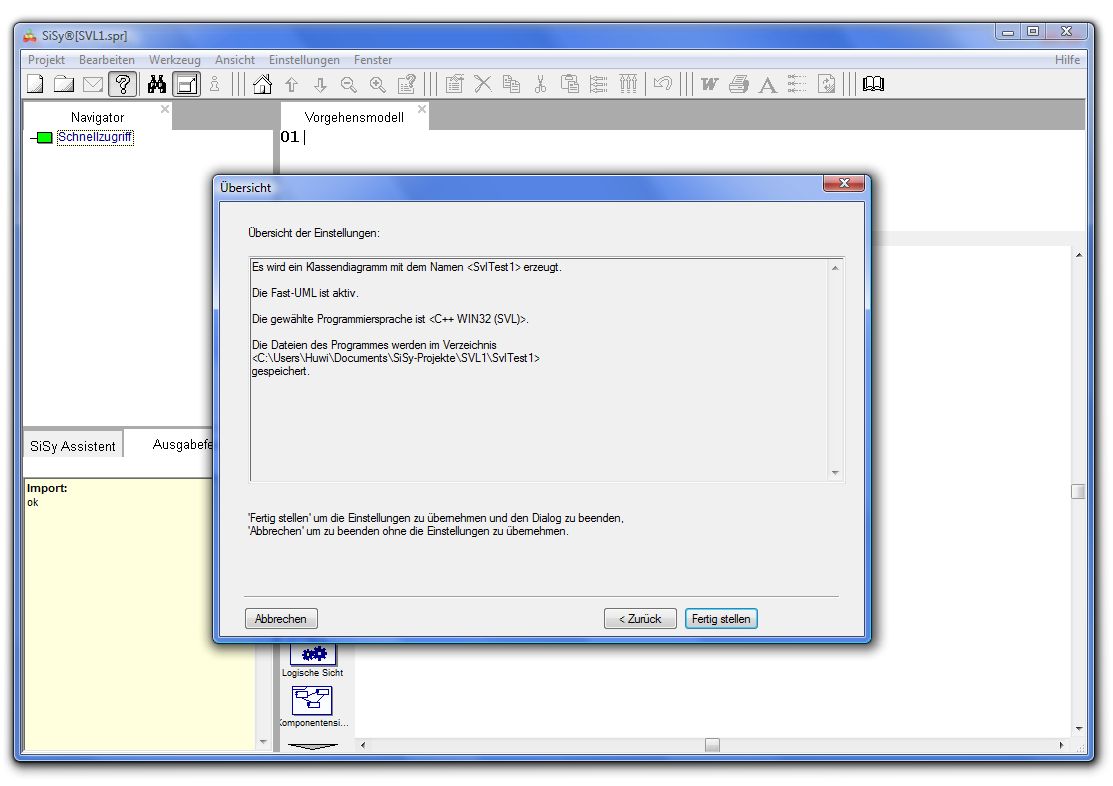
Task: Click the Fertig stellen button
Action: (x=720, y=619)
